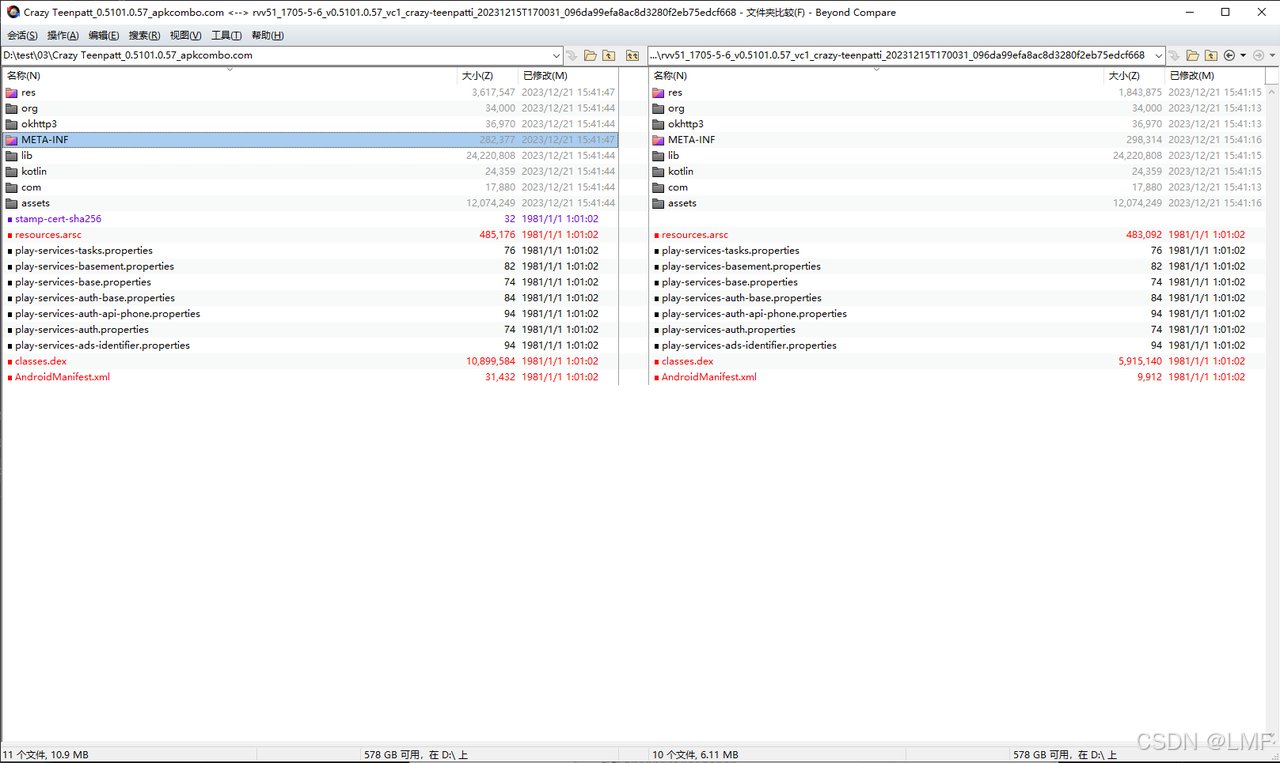1280x763 pixels.
Task: Open the 操作(A) menu
Action: [x=63, y=35]
